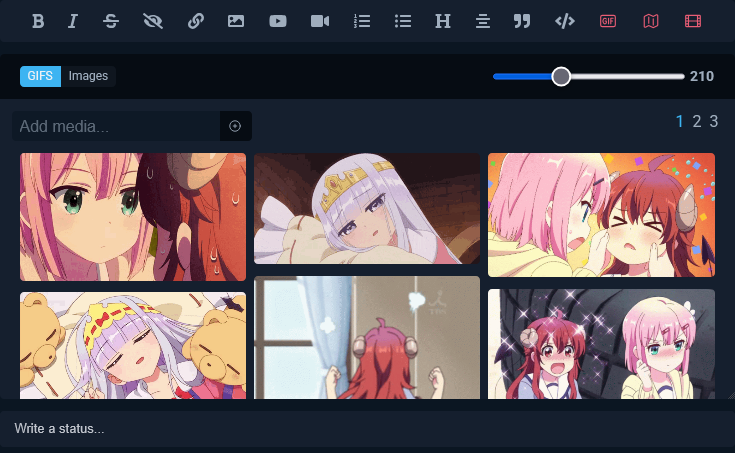Insert an image with picture icon

(236, 21)
